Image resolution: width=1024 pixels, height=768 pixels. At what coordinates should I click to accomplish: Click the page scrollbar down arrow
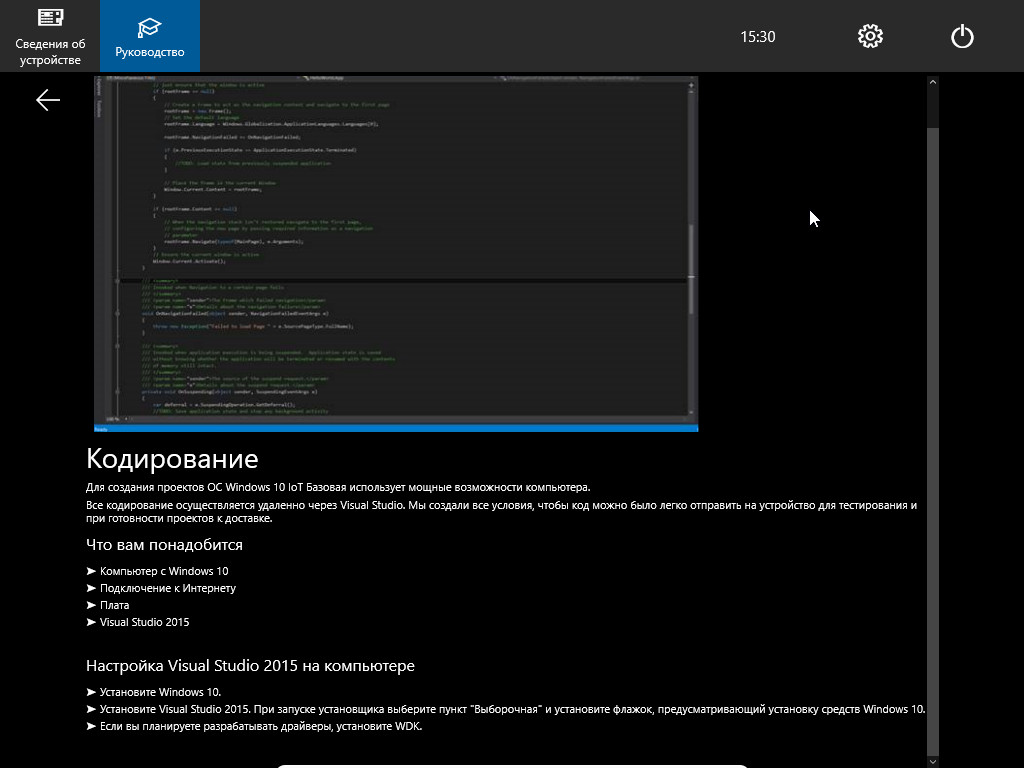tap(933, 761)
